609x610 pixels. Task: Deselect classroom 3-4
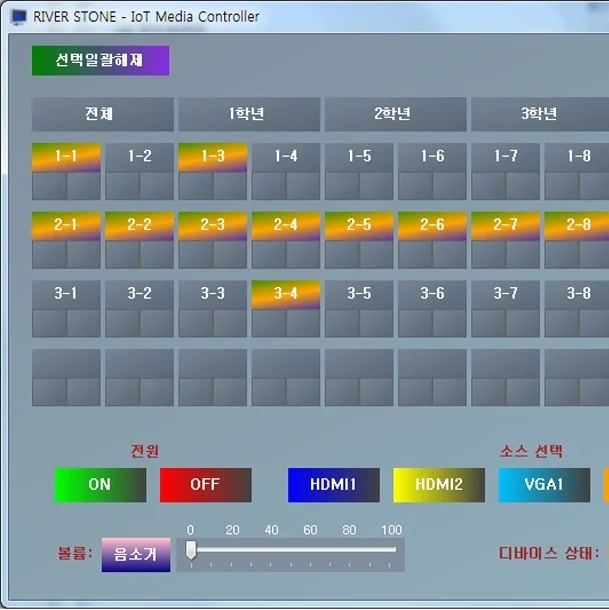286,294
